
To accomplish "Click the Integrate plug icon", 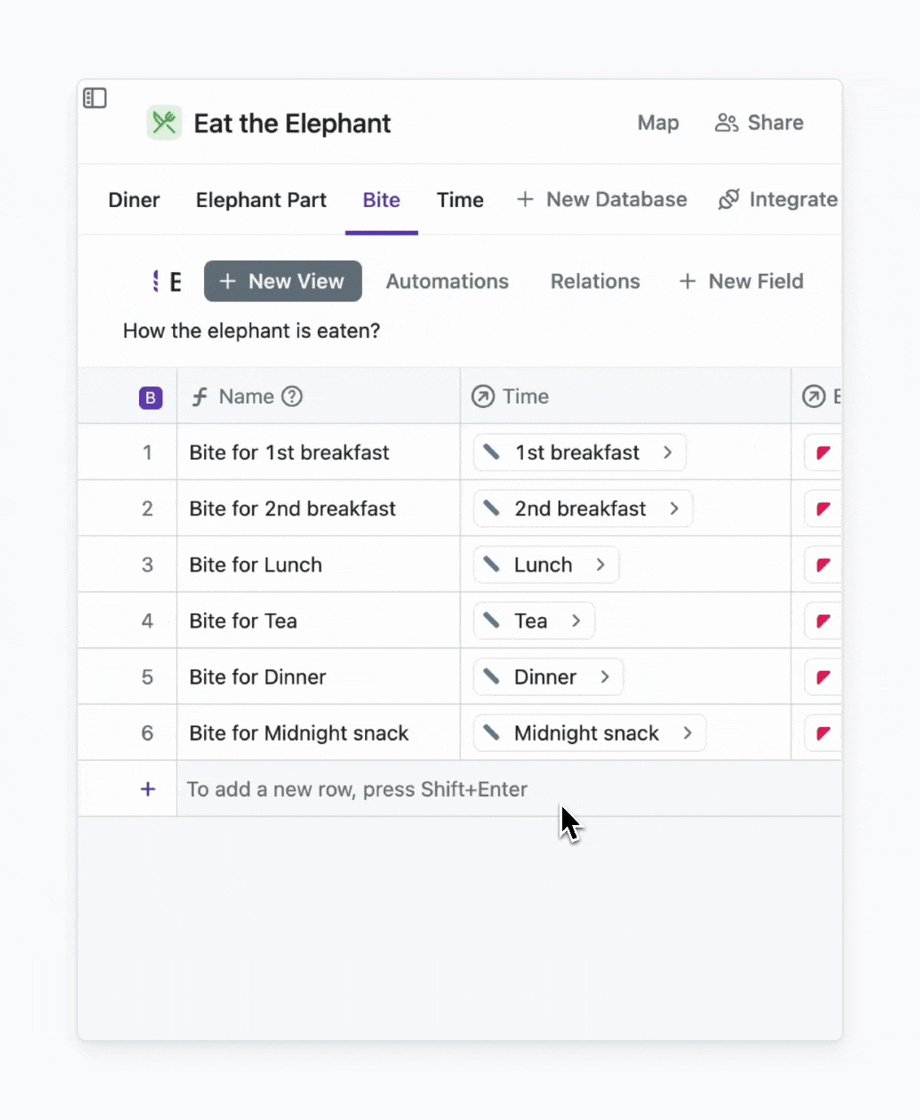I will (729, 199).
